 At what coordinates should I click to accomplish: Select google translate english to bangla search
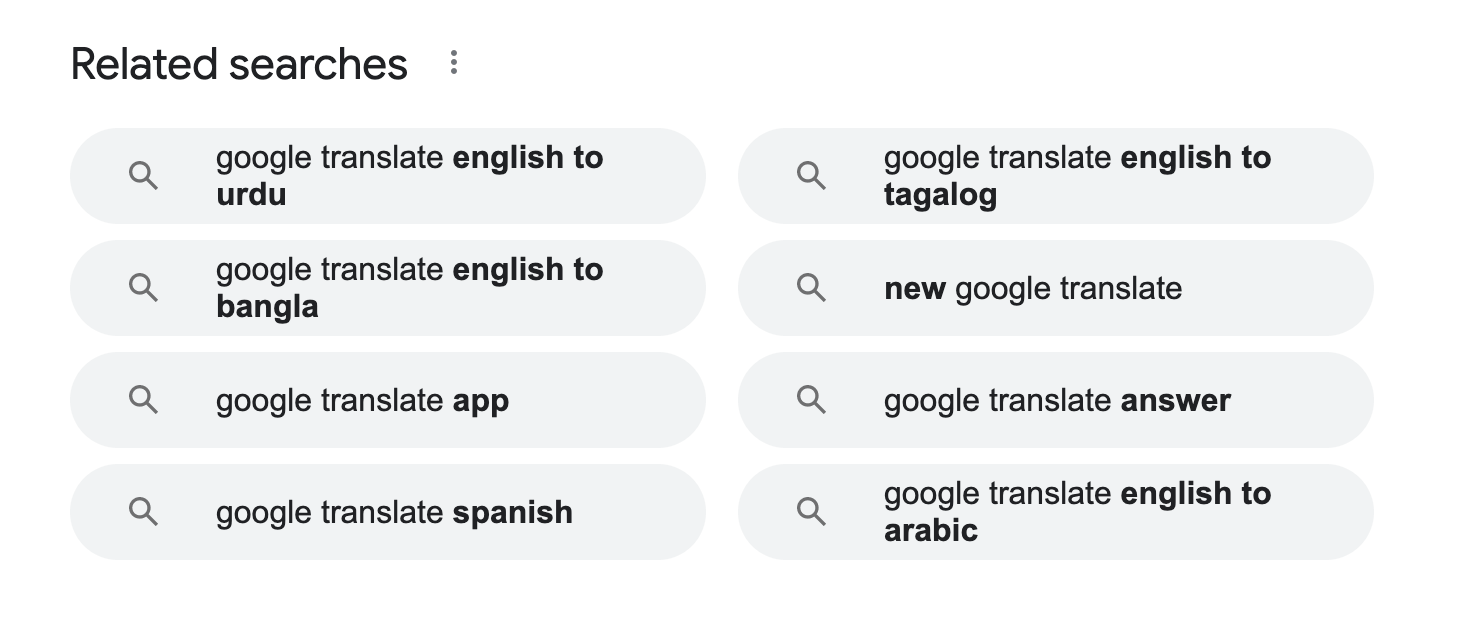pos(388,288)
